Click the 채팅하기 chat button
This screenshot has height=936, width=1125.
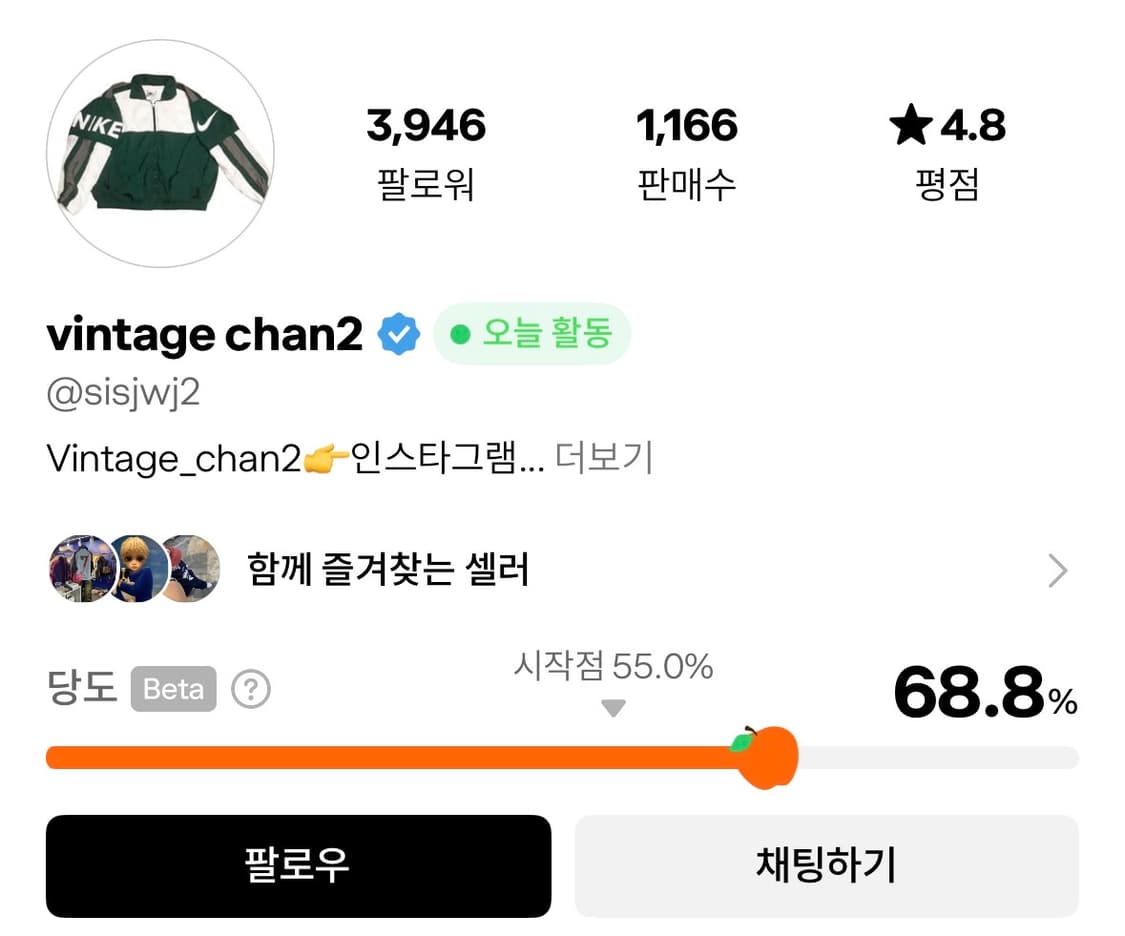click(x=827, y=866)
